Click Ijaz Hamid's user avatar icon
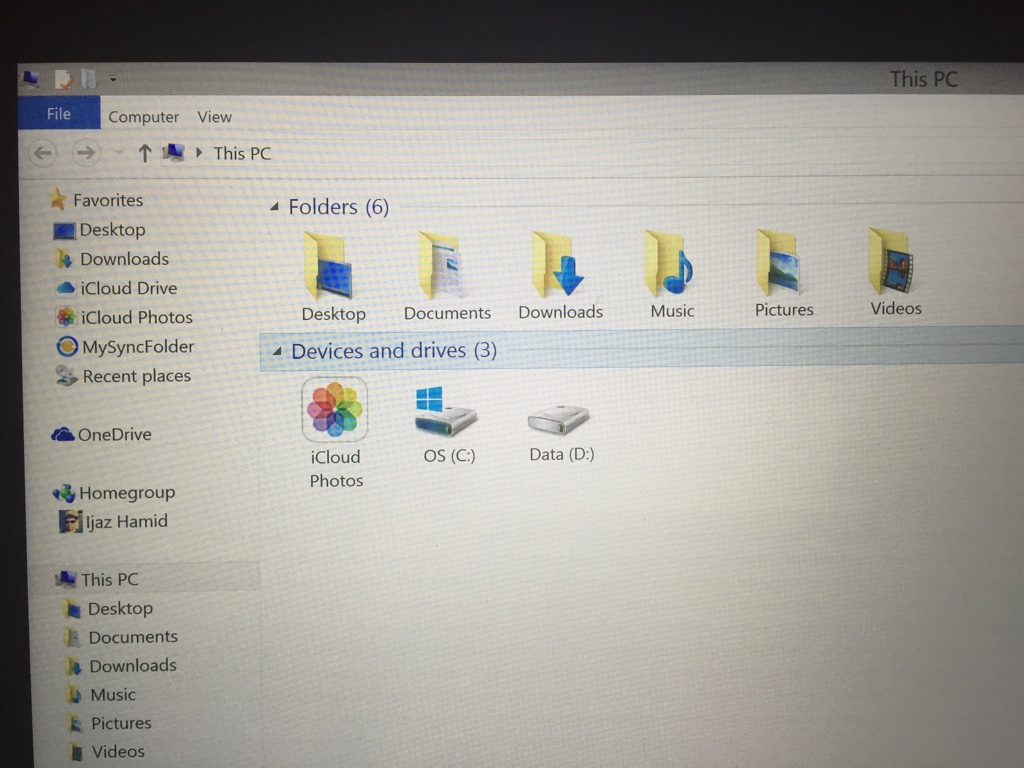The height and width of the screenshot is (768, 1024). 70,521
